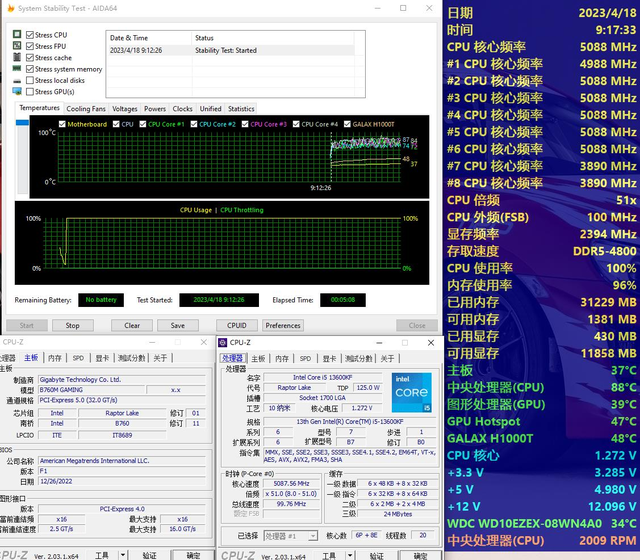The width and height of the screenshot is (640, 560).
Task: Switch to the Cooling Fans tab
Action: 86,109
